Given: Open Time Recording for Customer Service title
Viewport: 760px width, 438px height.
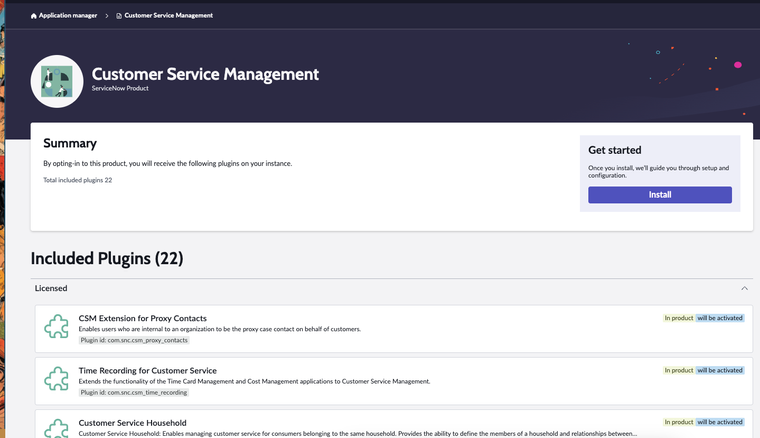Looking at the screenshot, I should (147, 371).
